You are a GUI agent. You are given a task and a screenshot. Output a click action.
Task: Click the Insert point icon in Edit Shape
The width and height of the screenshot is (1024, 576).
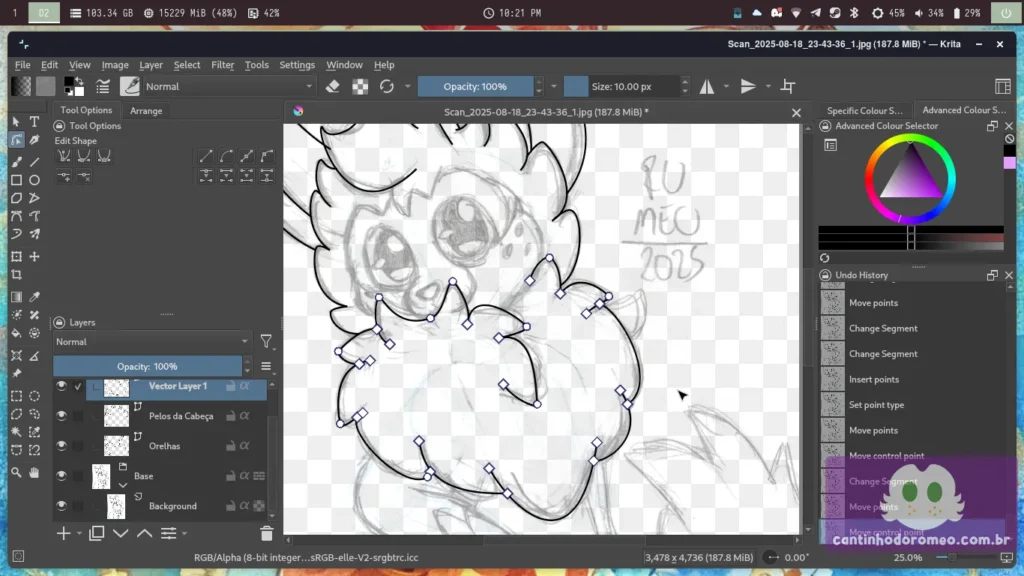[64, 176]
